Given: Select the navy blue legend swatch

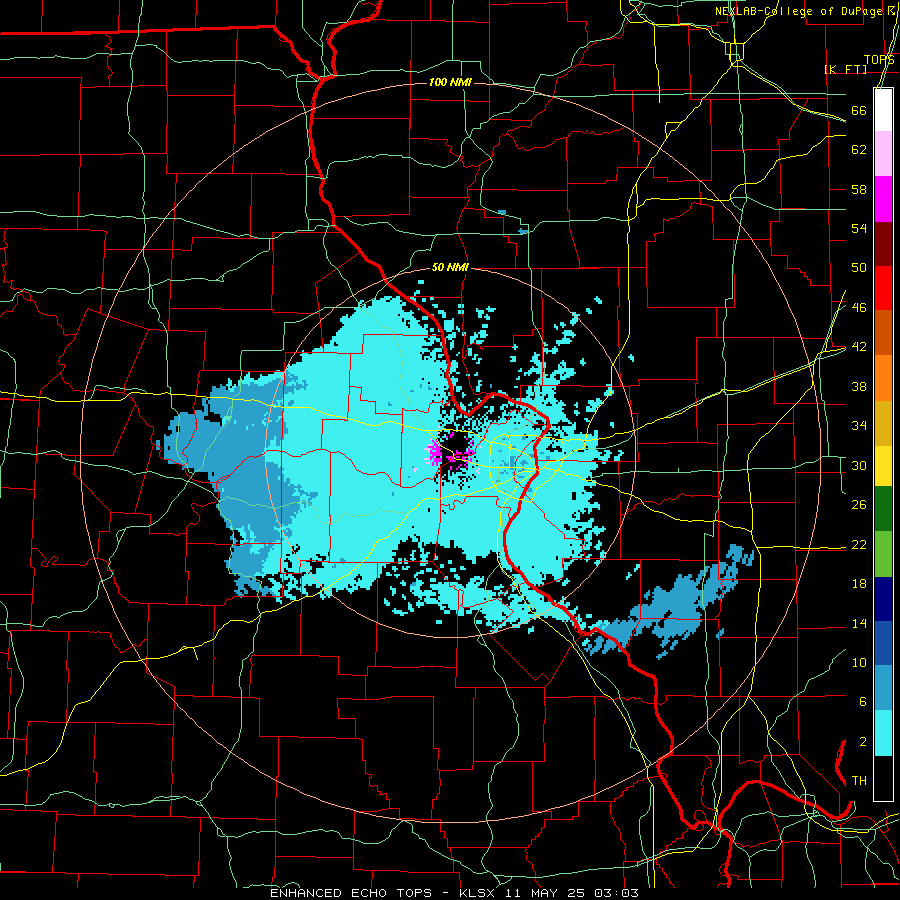Looking at the screenshot, I should (883, 599).
